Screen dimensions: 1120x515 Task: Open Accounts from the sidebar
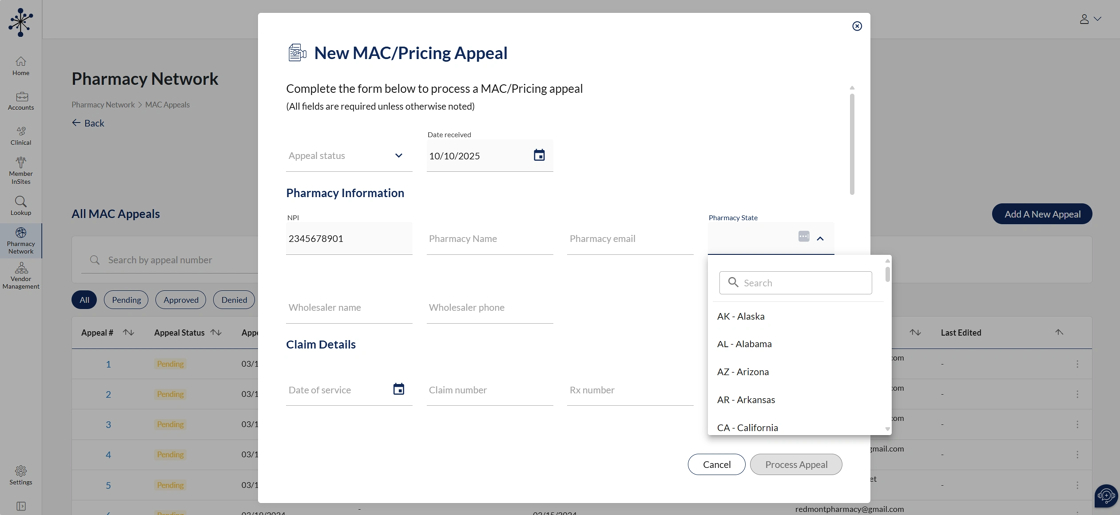pos(21,101)
